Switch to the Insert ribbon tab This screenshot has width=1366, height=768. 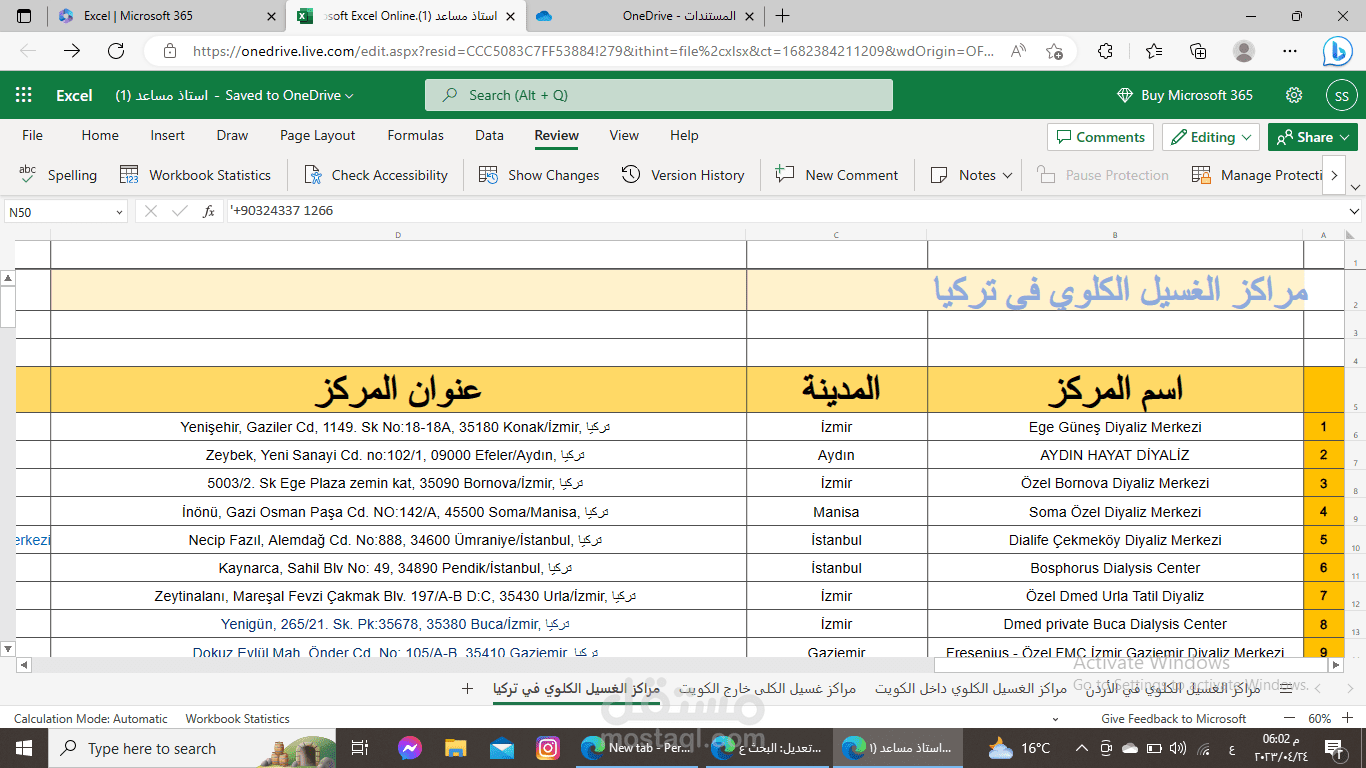click(167, 135)
